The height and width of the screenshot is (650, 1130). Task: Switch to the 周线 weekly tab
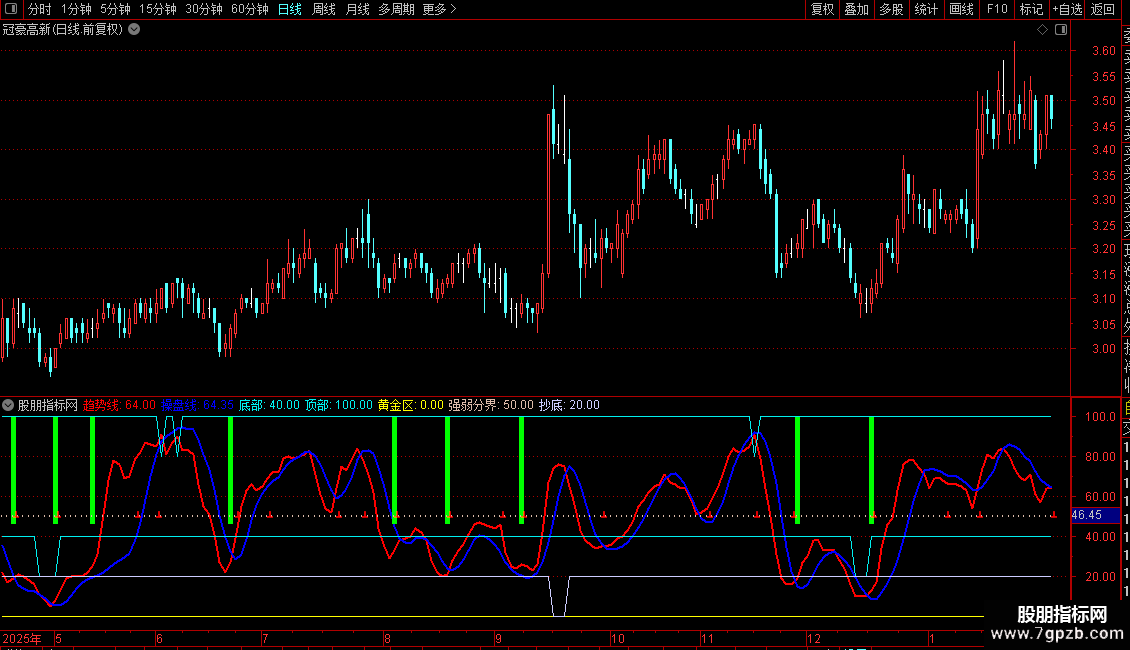point(324,9)
